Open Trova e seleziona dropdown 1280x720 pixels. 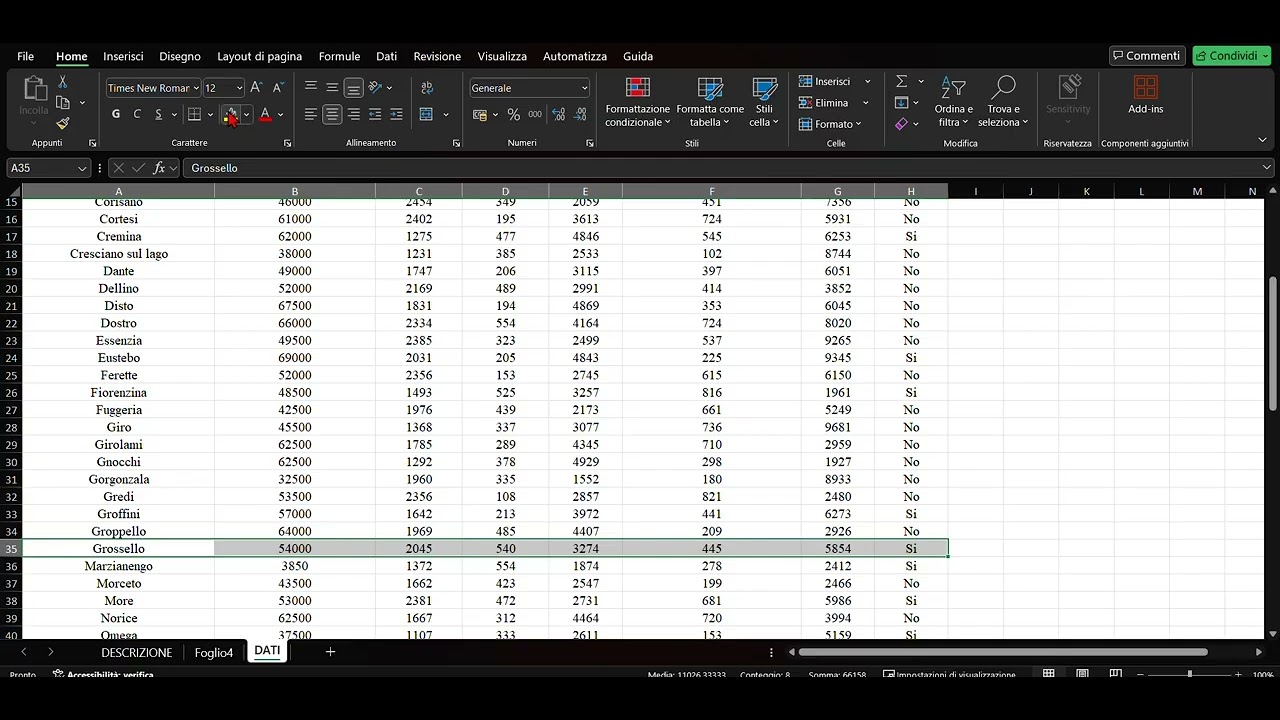point(1003,101)
